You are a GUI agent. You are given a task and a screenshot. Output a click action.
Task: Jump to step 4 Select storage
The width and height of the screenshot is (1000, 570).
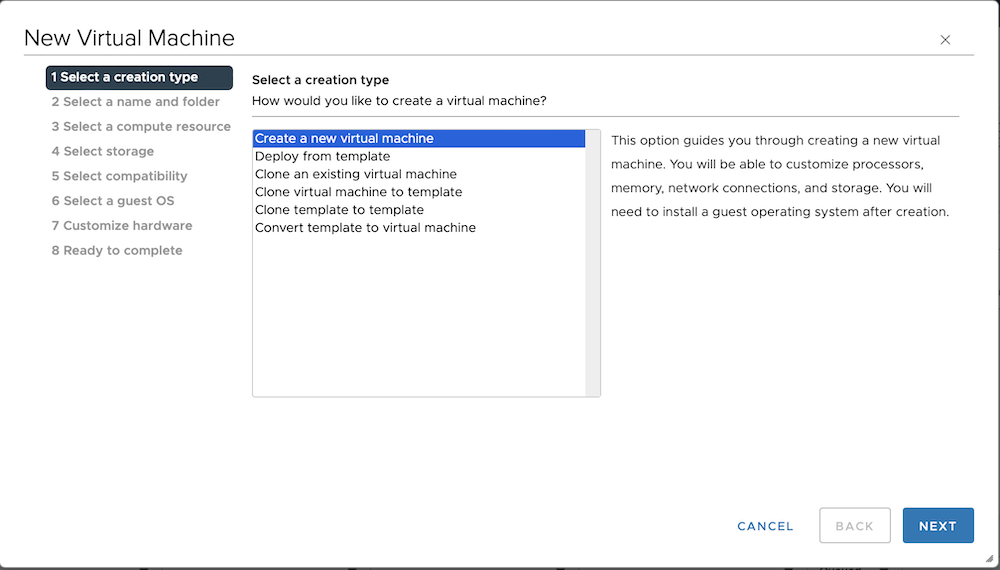coord(103,152)
